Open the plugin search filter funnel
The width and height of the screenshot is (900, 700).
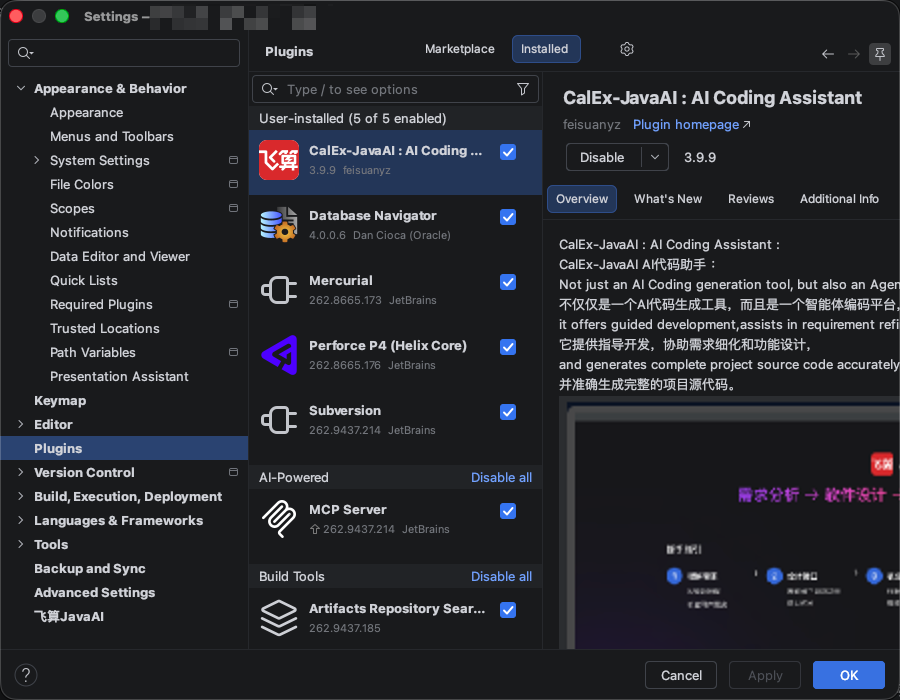click(523, 89)
